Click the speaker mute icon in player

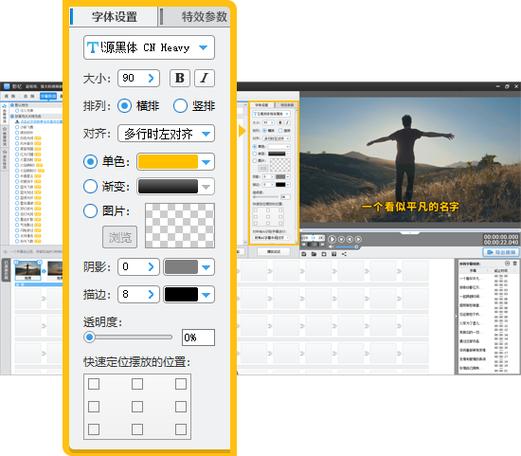coord(331,247)
